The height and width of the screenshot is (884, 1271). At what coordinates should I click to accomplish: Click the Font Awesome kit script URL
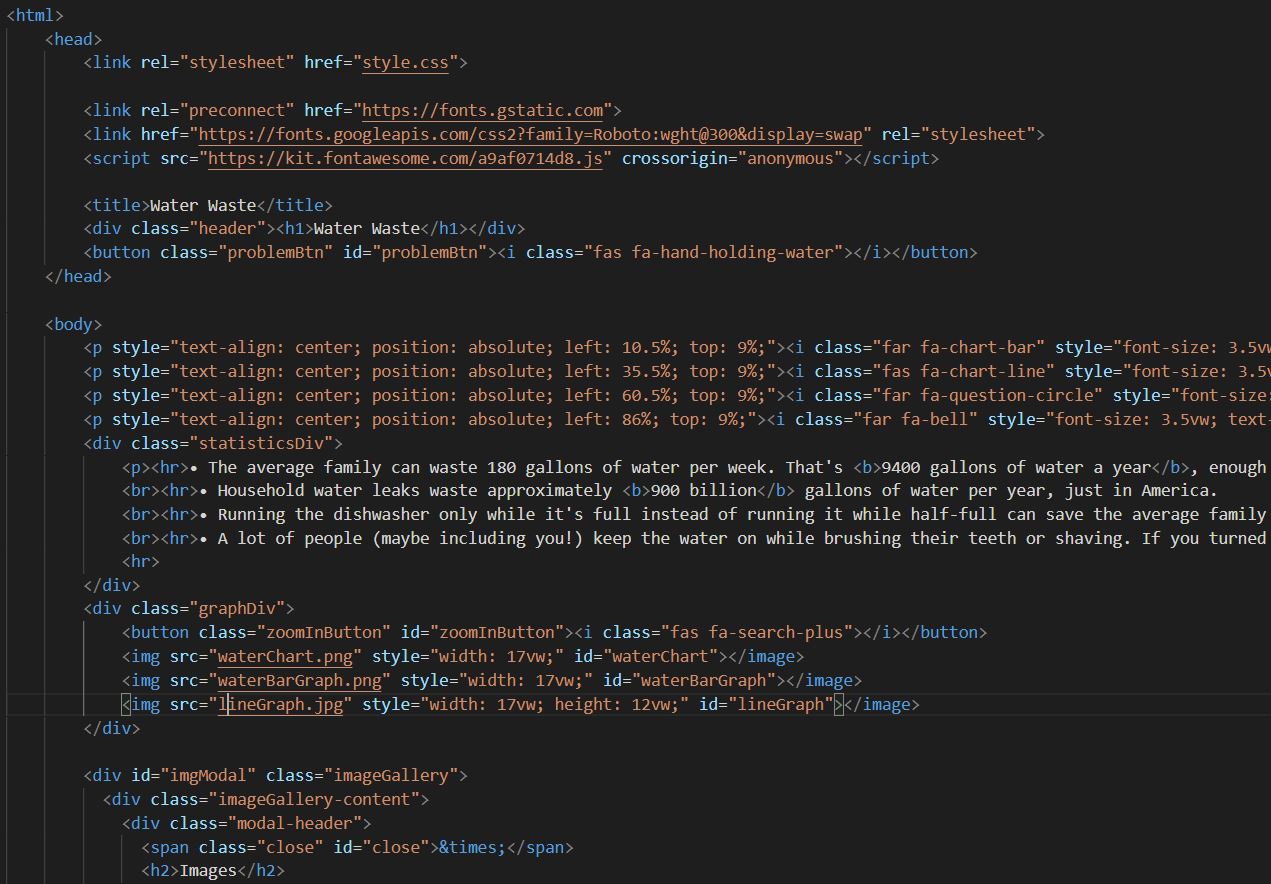point(404,158)
